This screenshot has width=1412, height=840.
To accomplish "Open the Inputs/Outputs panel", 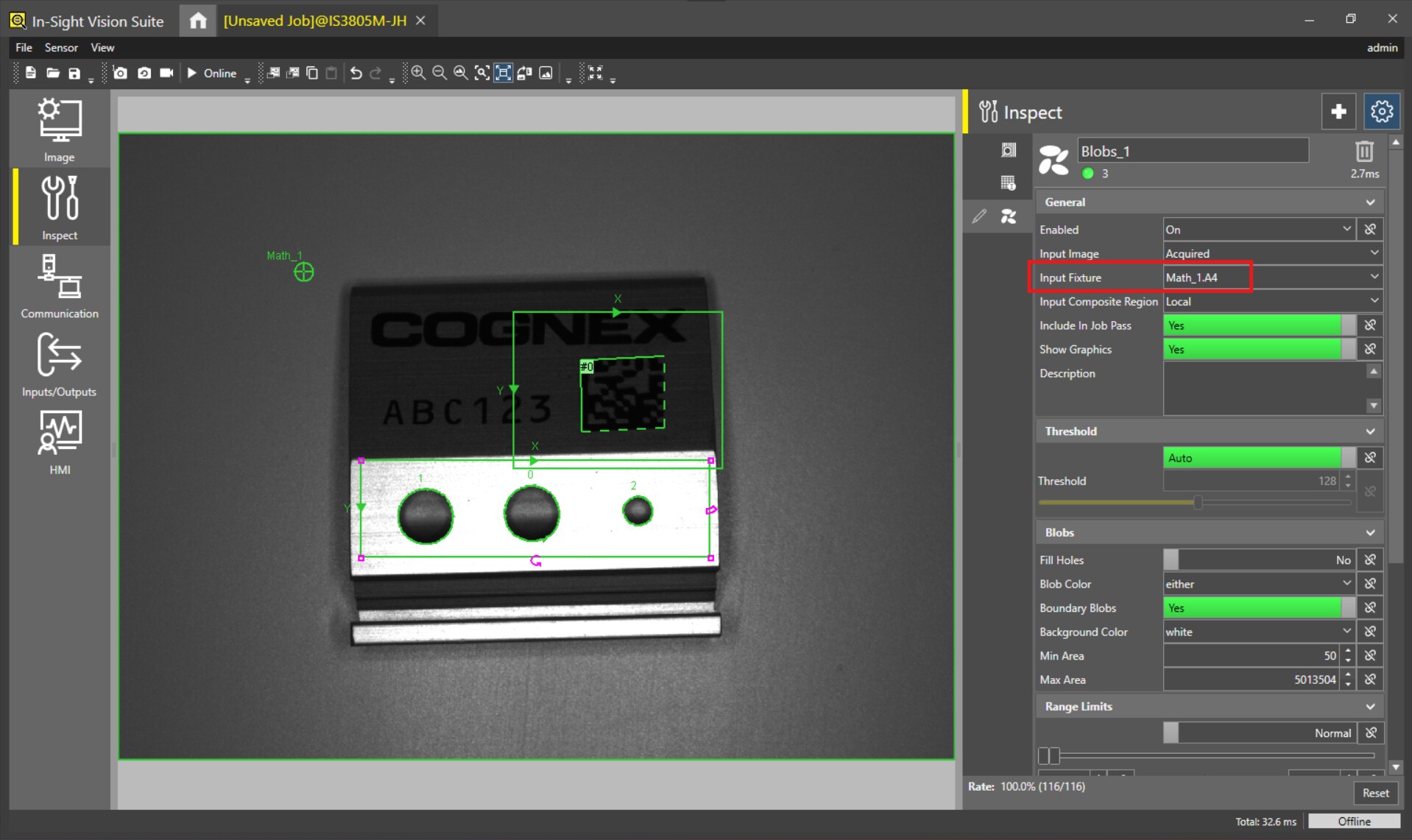I will pyautogui.click(x=59, y=366).
